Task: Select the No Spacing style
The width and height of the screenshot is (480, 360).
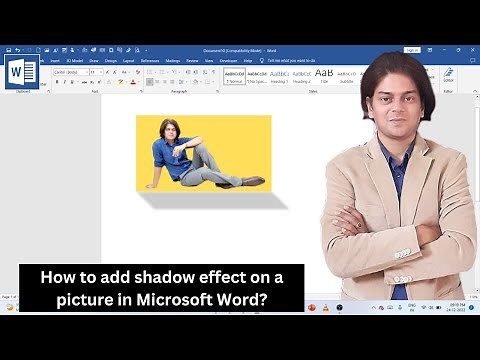Action: pyautogui.click(x=257, y=77)
